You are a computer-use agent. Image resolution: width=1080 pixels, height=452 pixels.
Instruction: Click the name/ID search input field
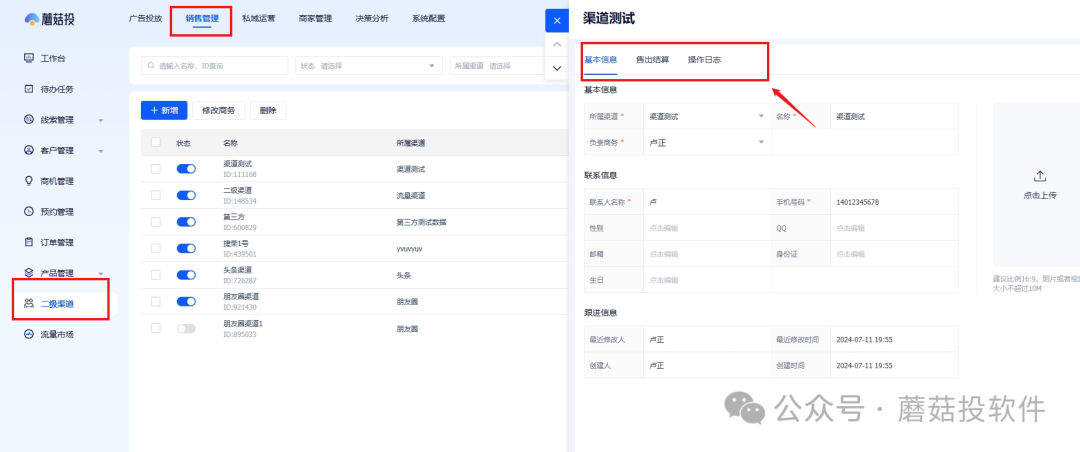214,65
